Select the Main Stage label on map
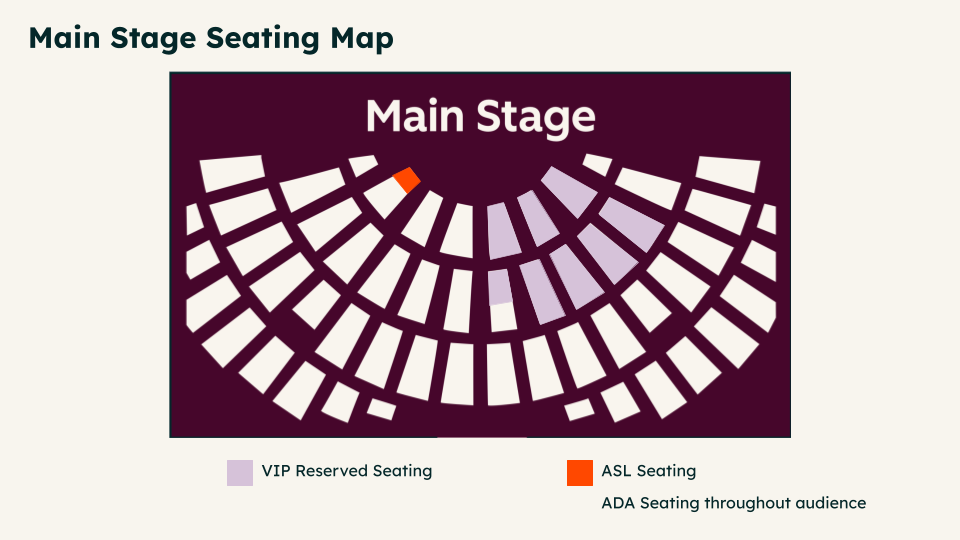This screenshot has width=960, height=540. point(481,116)
